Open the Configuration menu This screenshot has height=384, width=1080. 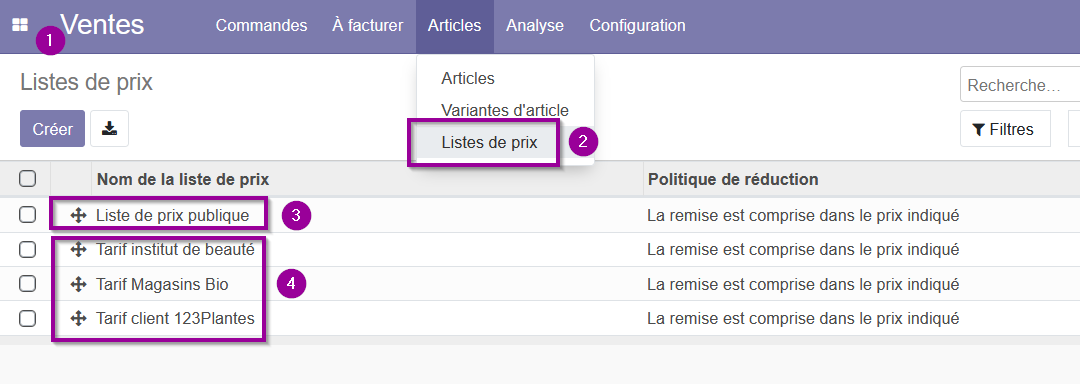click(637, 25)
